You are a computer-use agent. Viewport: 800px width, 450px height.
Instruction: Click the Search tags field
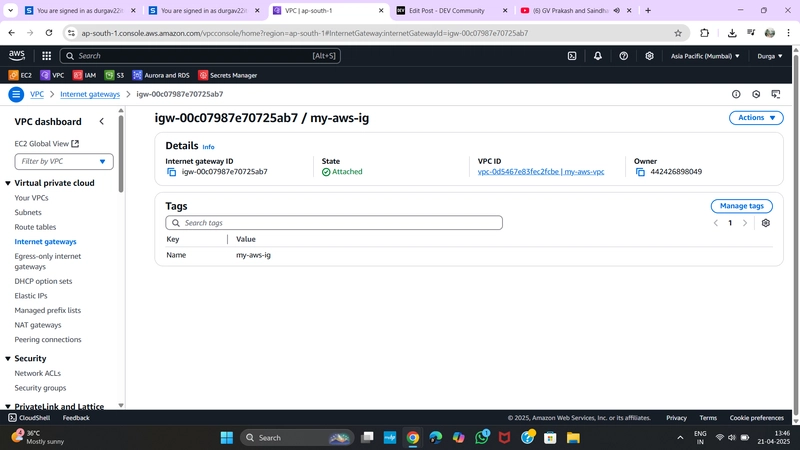coord(334,223)
